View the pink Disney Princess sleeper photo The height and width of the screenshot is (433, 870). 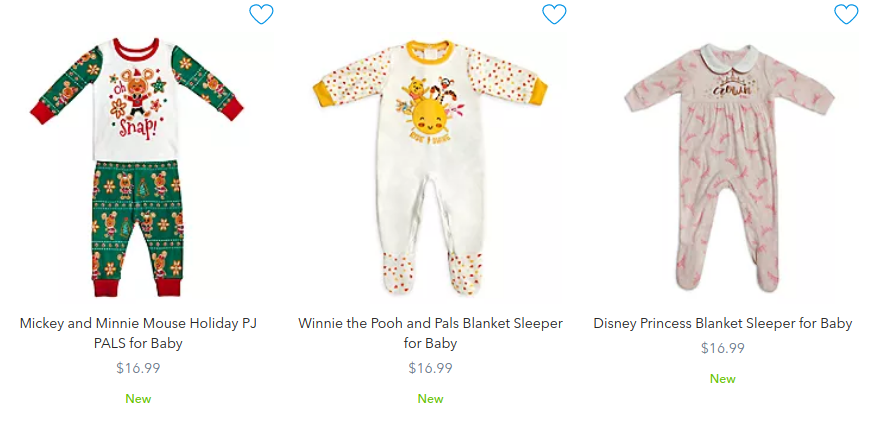pyautogui.click(x=729, y=167)
